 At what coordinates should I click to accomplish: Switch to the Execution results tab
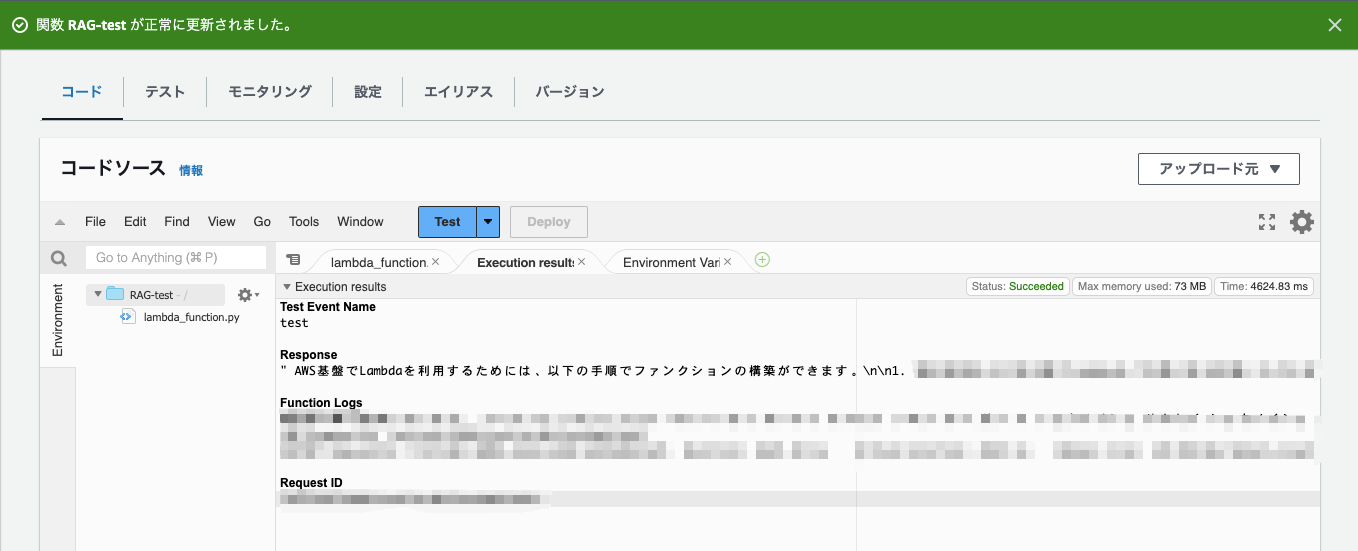[x=524, y=262]
